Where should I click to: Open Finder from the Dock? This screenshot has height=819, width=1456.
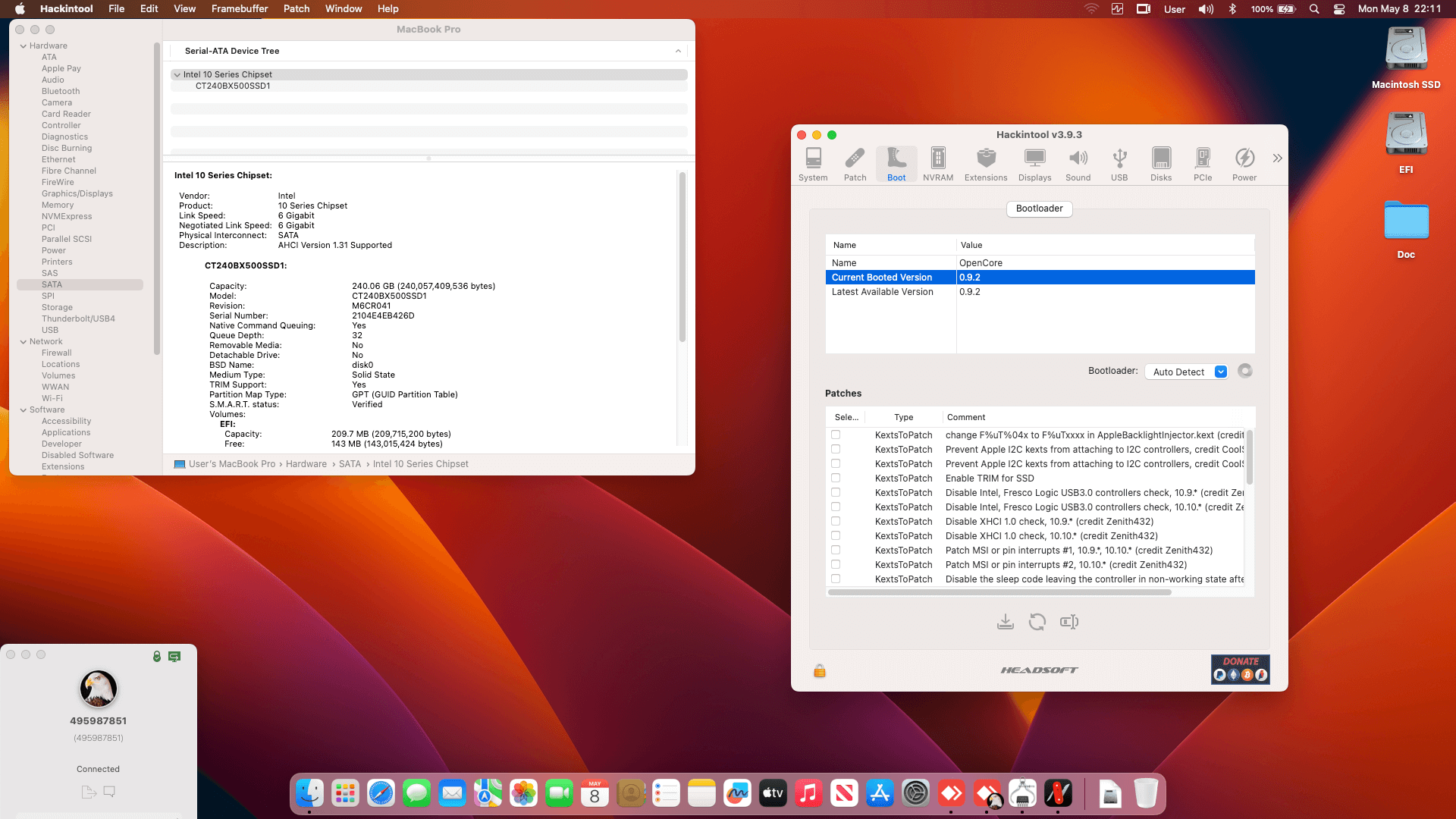pos(309,793)
